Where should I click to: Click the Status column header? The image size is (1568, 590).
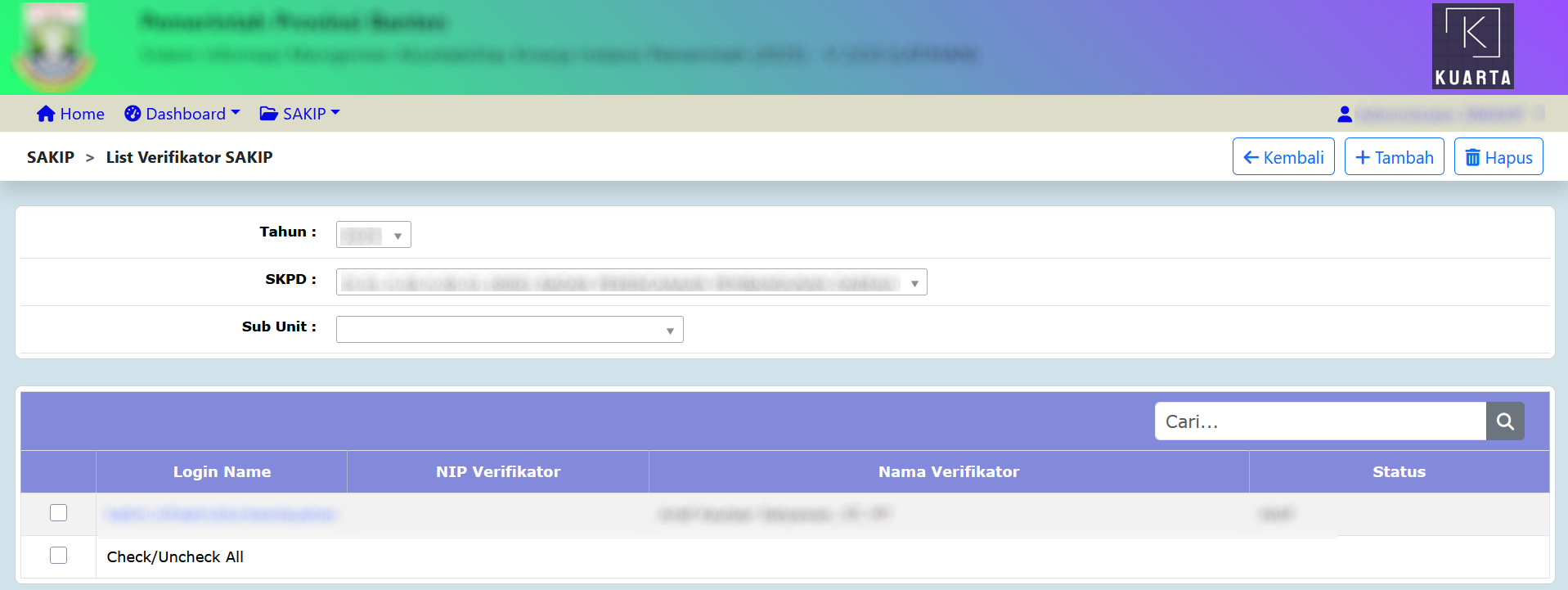(1399, 471)
